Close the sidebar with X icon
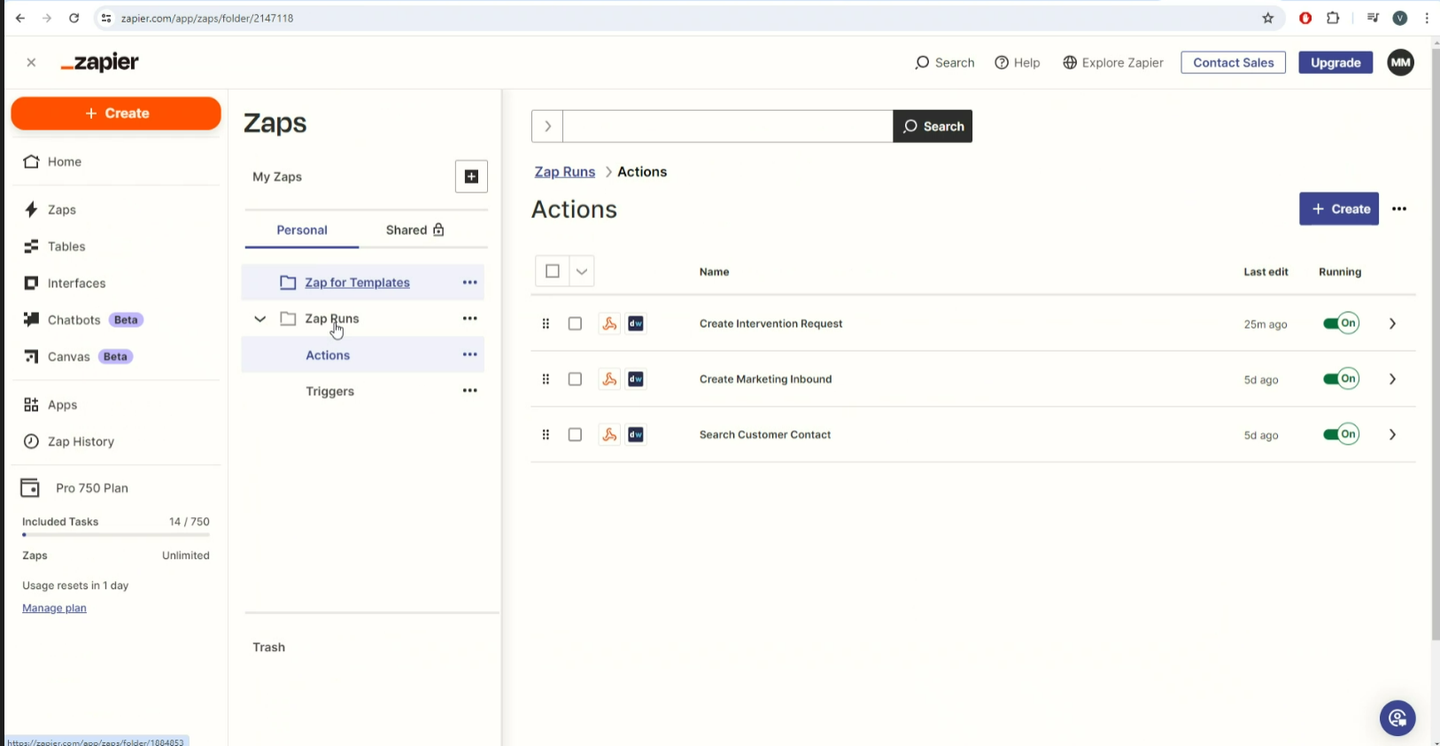This screenshot has height=746, width=1440. tap(31, 62)
